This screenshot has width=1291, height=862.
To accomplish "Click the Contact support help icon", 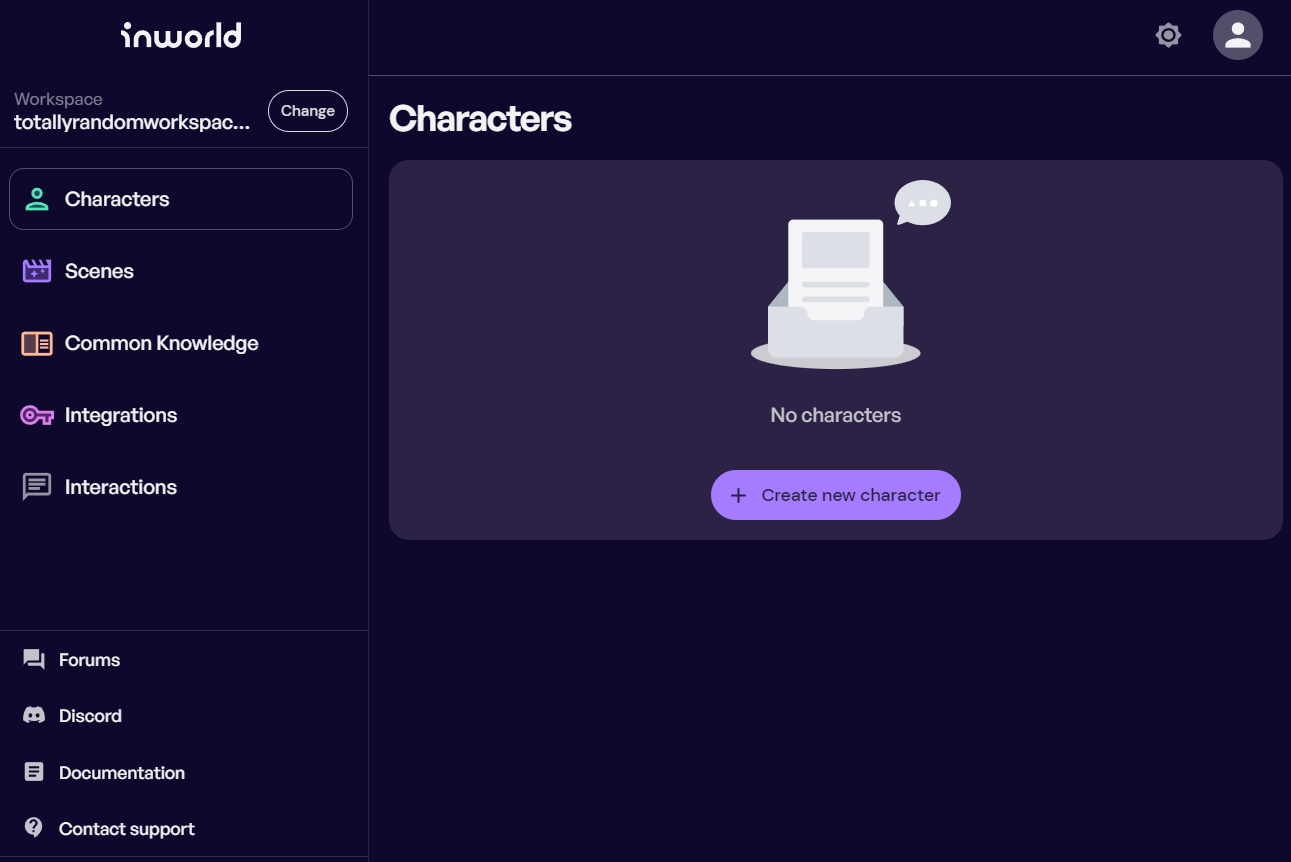I will [34, 828].
